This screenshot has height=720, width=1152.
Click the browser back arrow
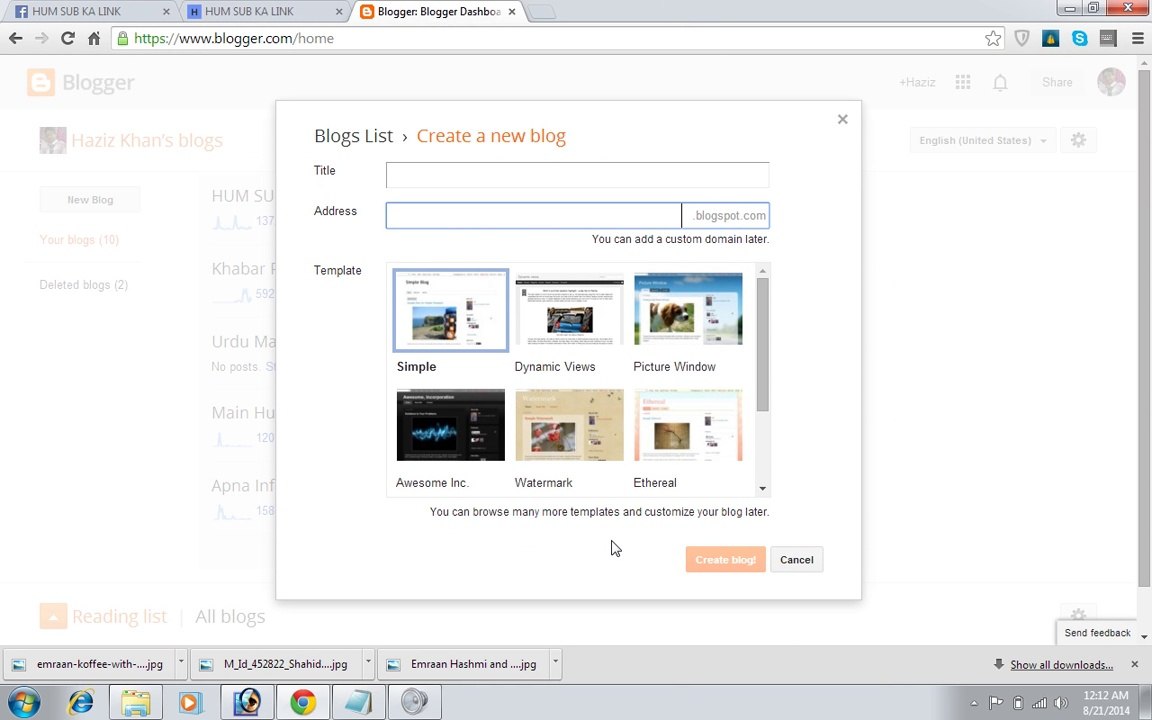(15, 38)
